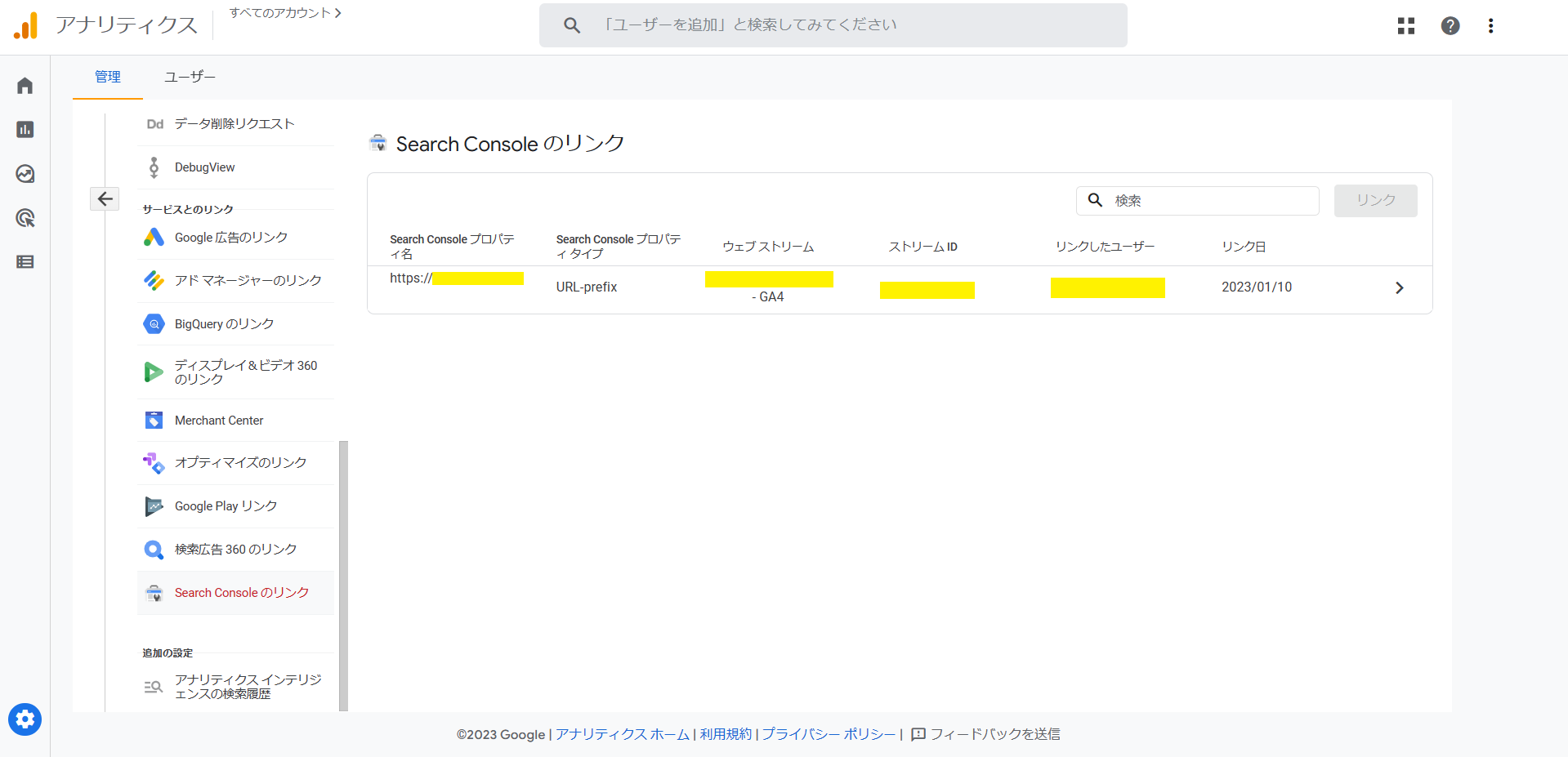Click the blue Admin gear icon
Screen dimensions: 1568x757
pyautogui.click(x=25, y=719)
